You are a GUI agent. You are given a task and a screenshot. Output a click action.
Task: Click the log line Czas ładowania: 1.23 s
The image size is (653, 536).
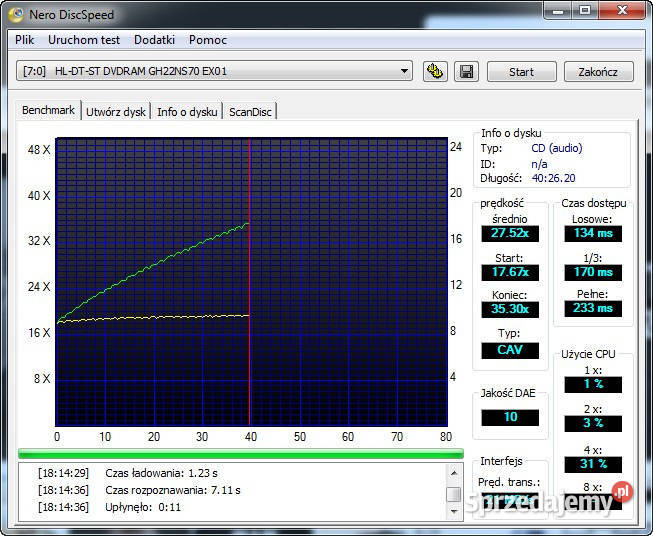click(x=161, y=473)
